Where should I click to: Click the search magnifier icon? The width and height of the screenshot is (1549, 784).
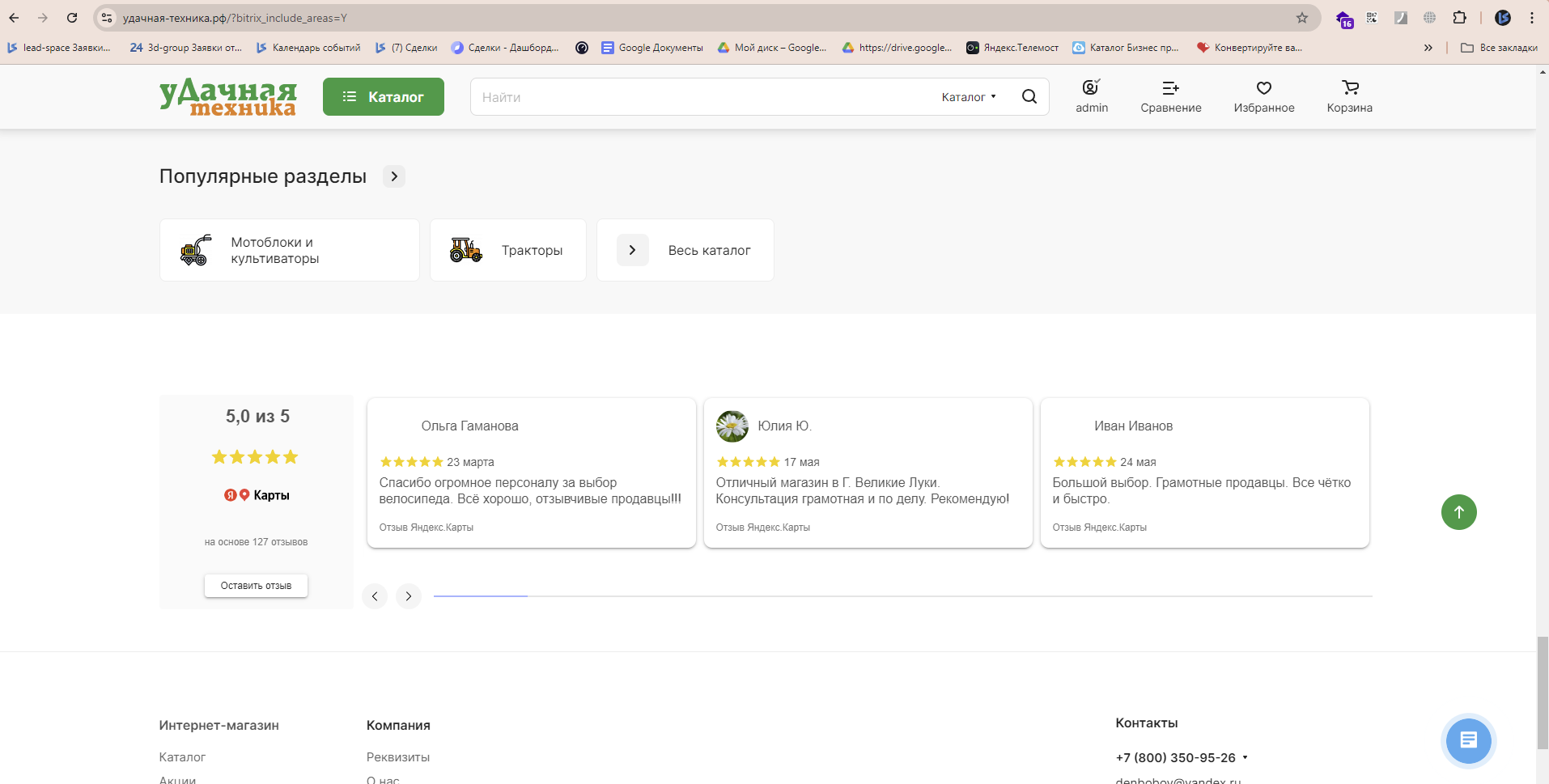1029,97
